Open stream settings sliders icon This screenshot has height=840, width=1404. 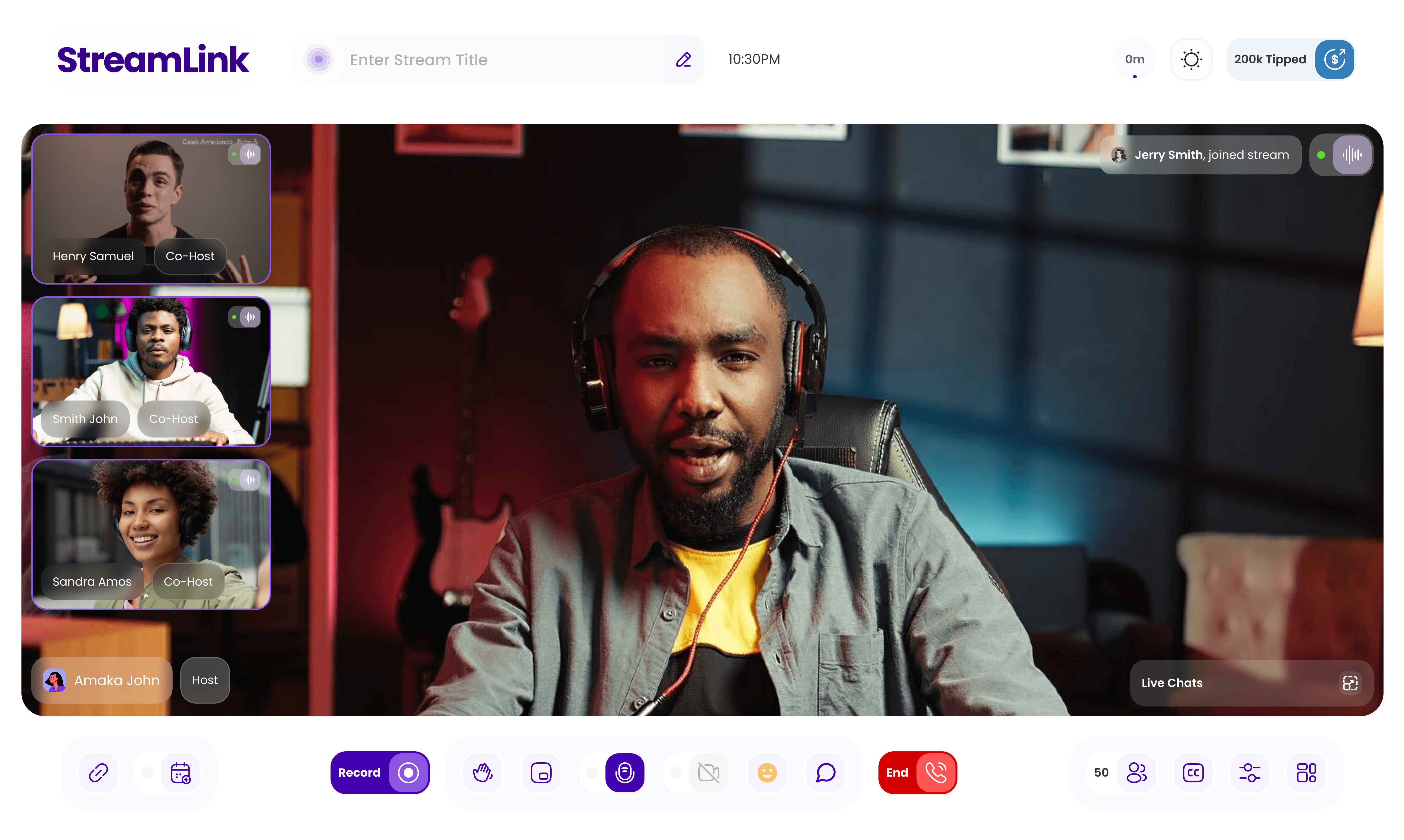[1249, 773]
